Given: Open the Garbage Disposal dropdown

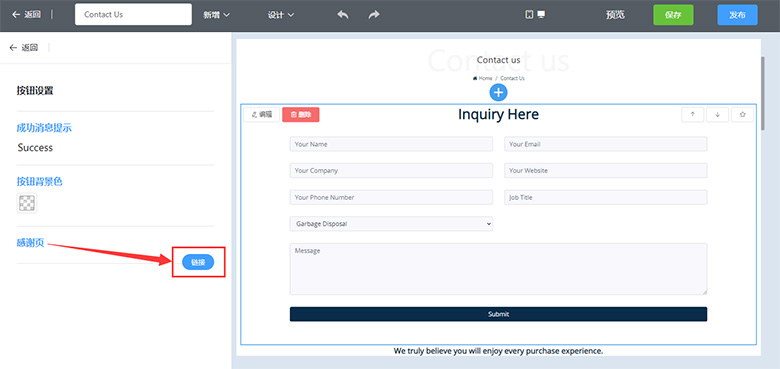Looking at the screenshot, I should [x=391, y=224].
